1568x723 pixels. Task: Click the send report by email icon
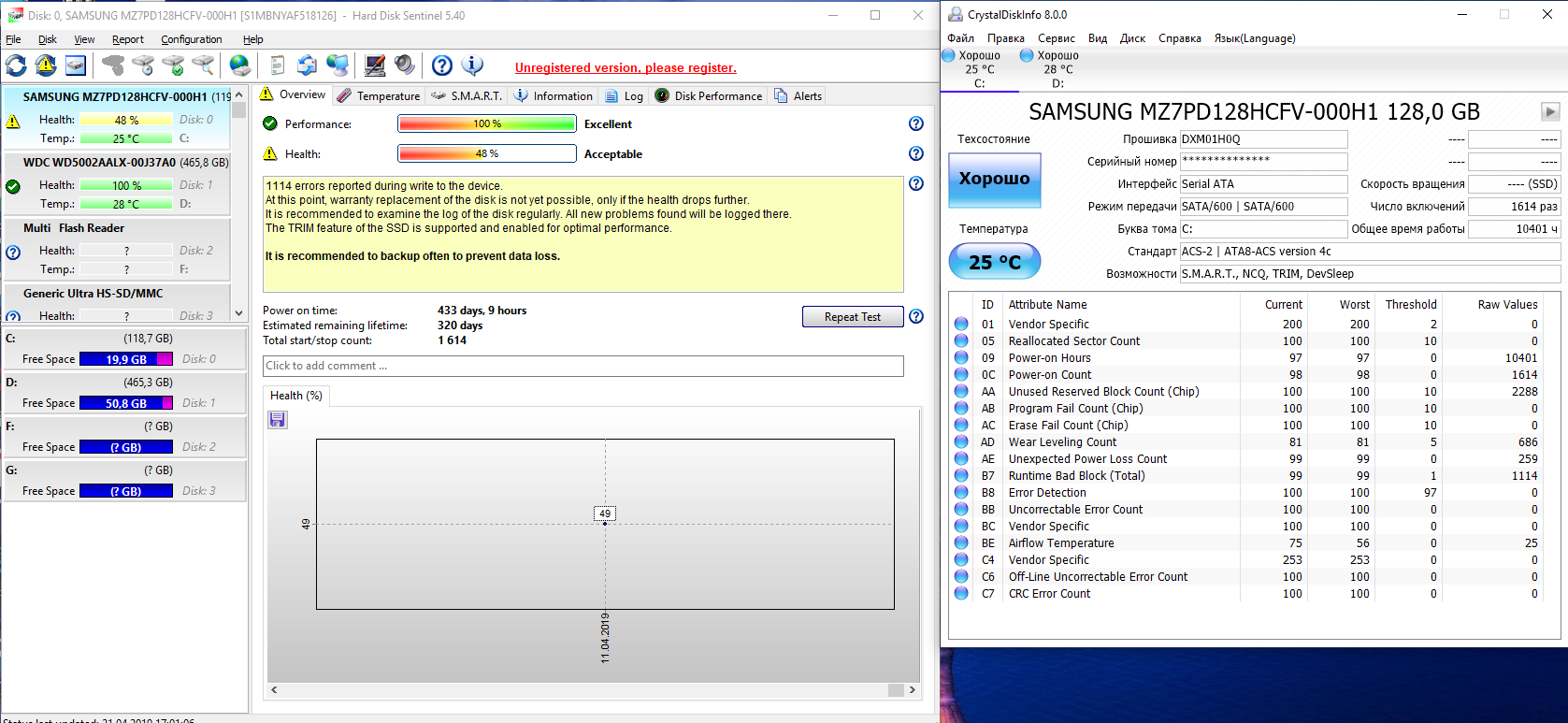pos(308,65)
